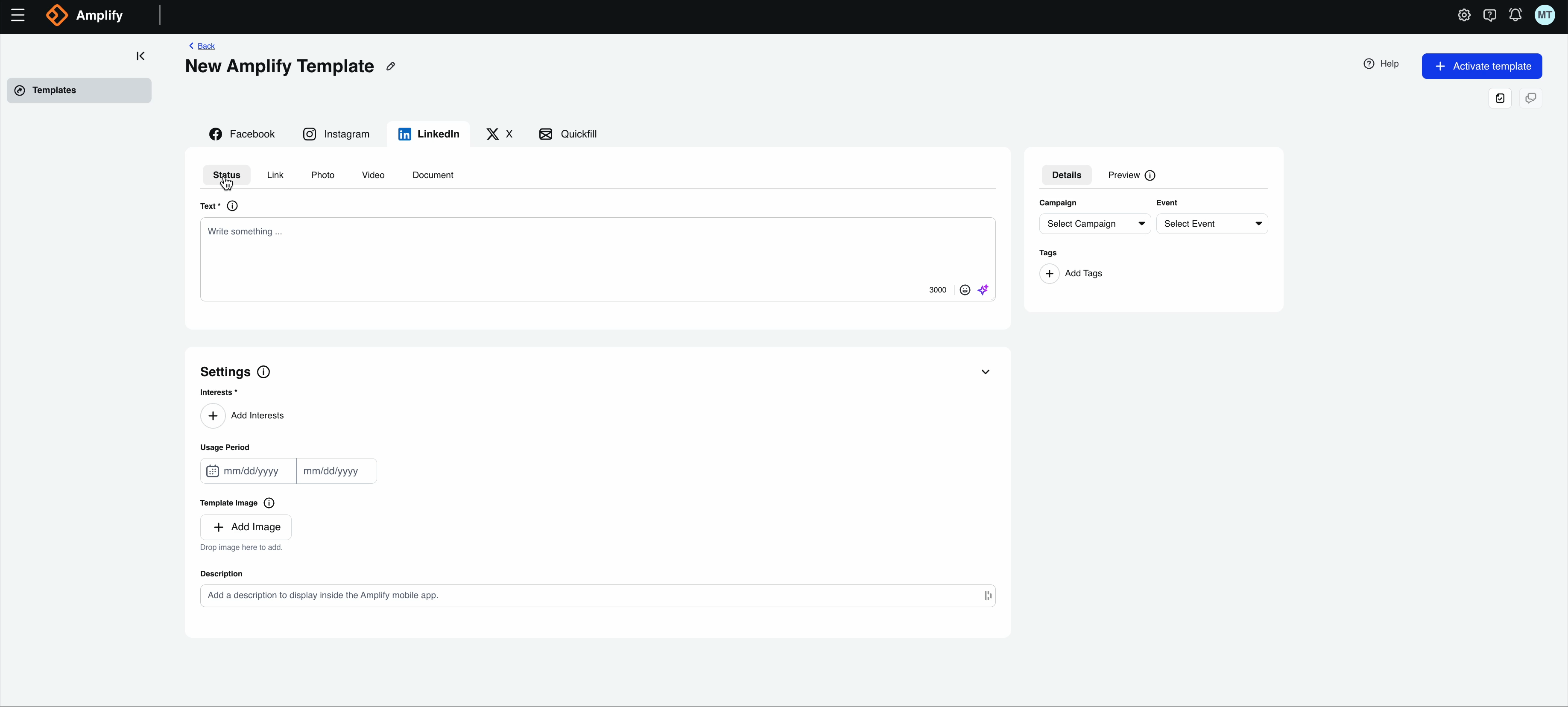Viewport: 1568px width, 707px height.
Task: Show info tooltip for Text field
Action: coord(232,206)
